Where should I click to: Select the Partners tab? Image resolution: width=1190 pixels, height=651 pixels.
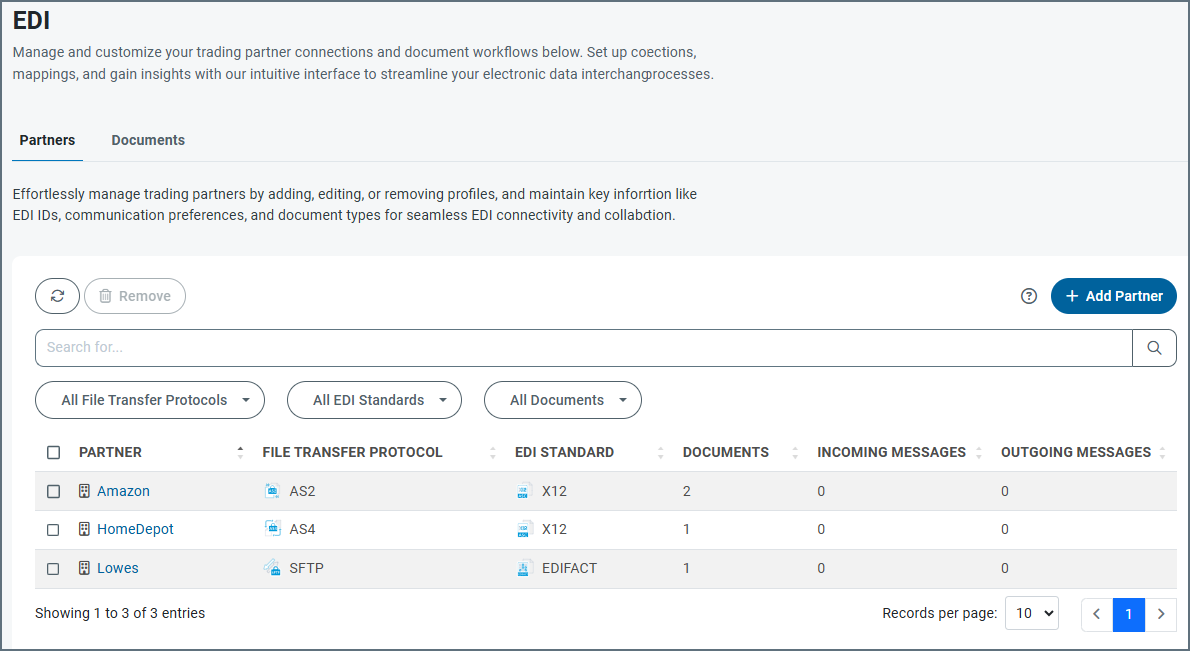tap(47, 140)
